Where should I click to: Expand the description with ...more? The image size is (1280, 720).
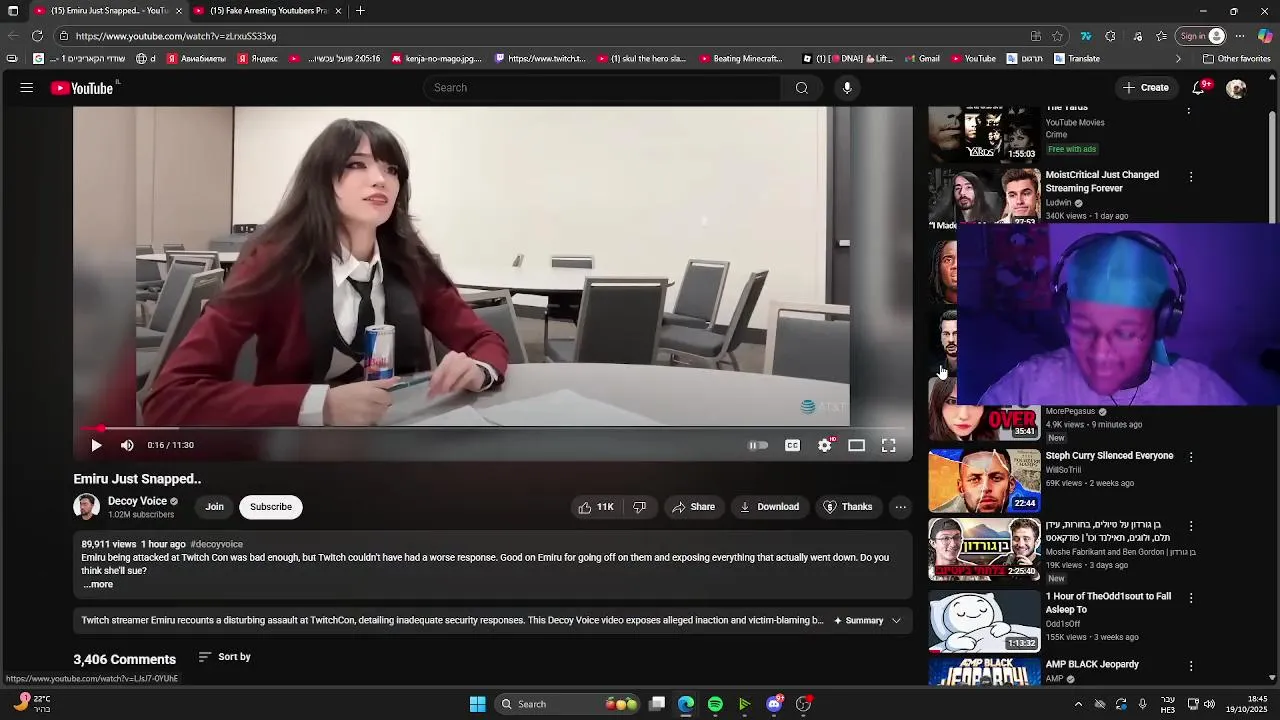[98, 585]
